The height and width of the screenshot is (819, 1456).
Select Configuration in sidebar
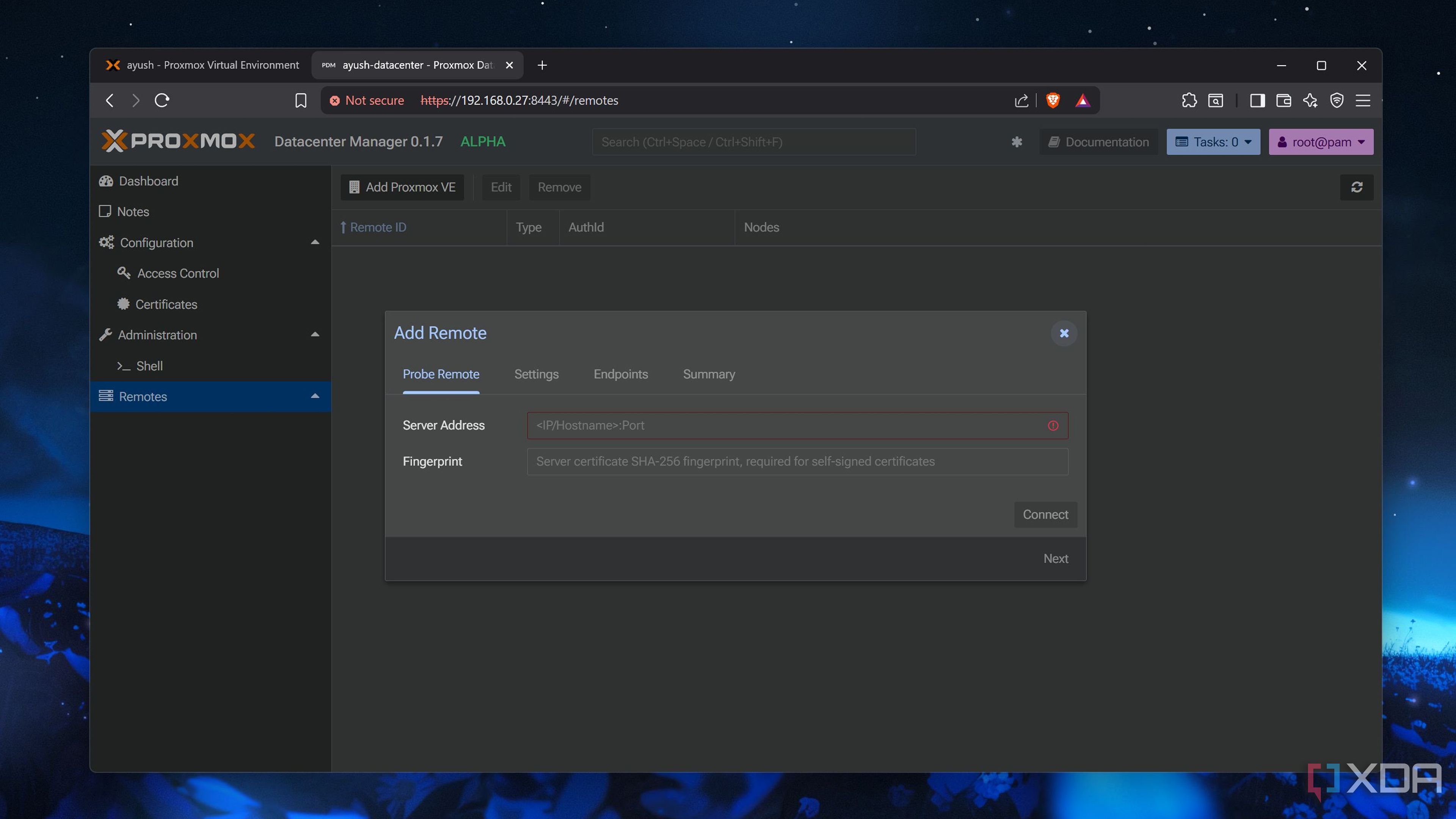tap(210, 243)
